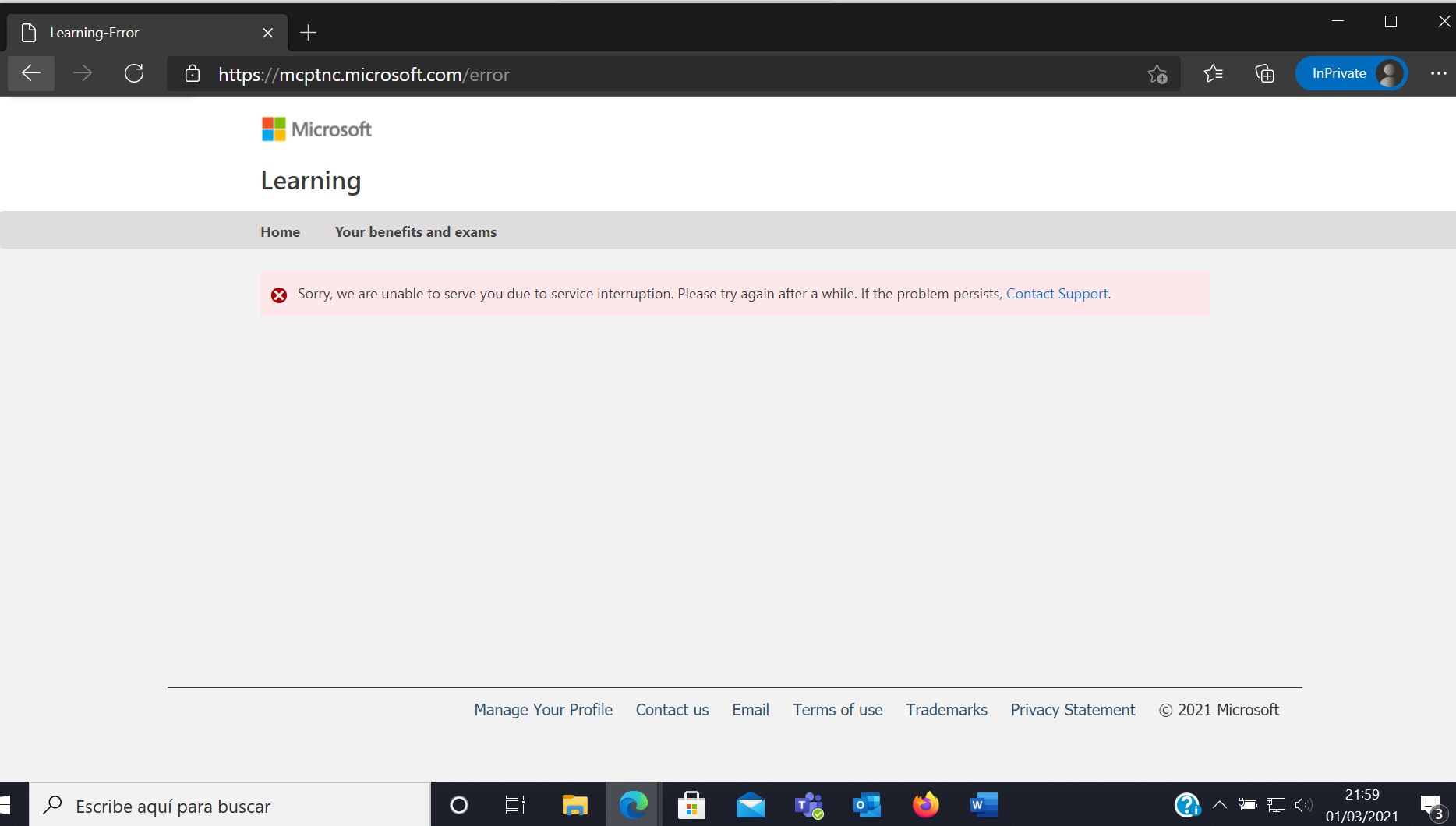Open Microsoft Teams from taskbar

[808, 805]
